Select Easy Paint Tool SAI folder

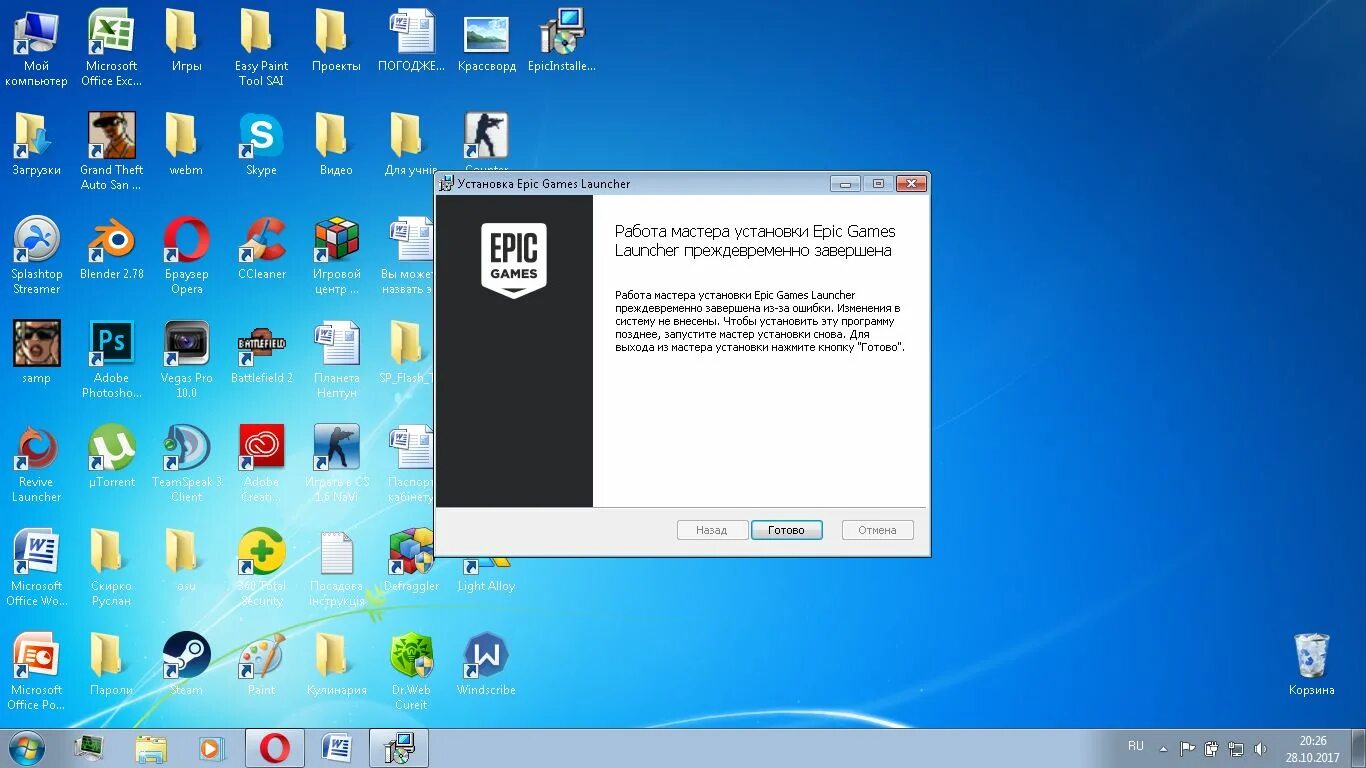261,47
